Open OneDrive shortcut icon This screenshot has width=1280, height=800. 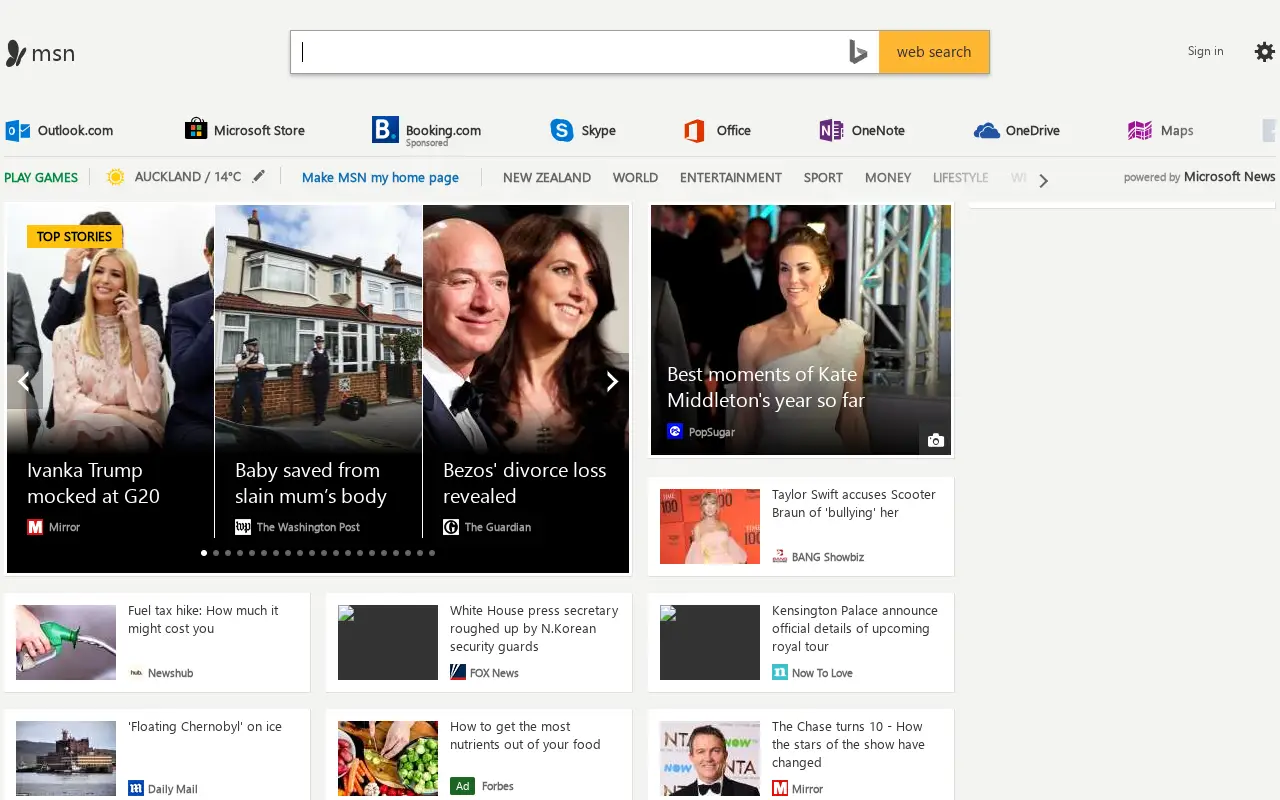[987, 130]
